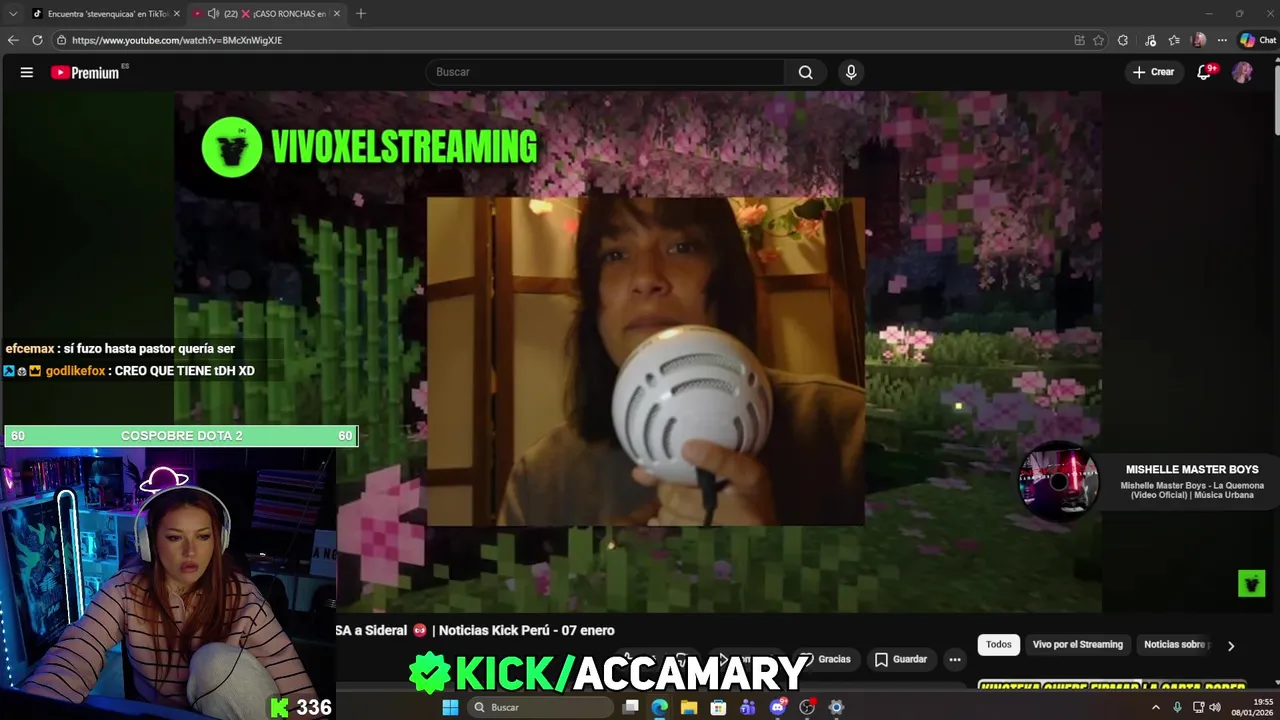Click the URL address bar
The width and height of the screenshot is (1280, 720).
pos(560,40)
